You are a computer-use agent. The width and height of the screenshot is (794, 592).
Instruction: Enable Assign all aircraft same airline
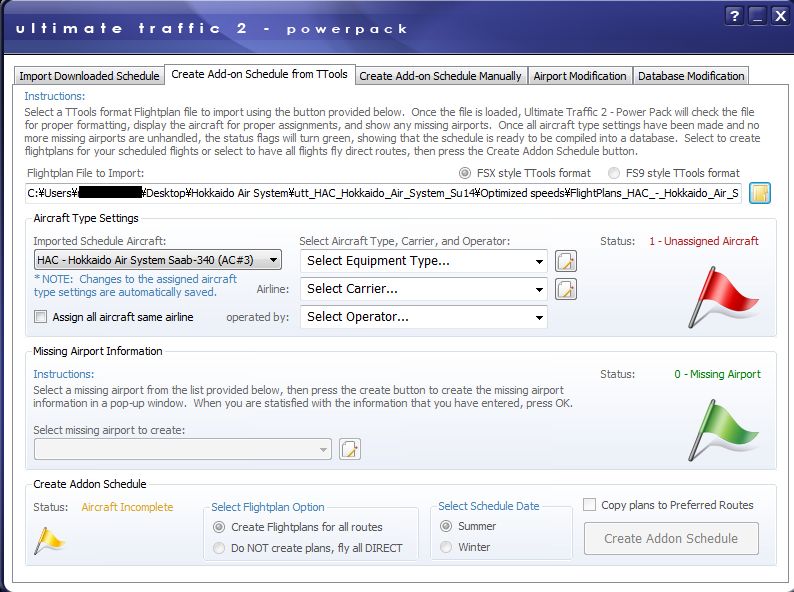tap(114, 317)
